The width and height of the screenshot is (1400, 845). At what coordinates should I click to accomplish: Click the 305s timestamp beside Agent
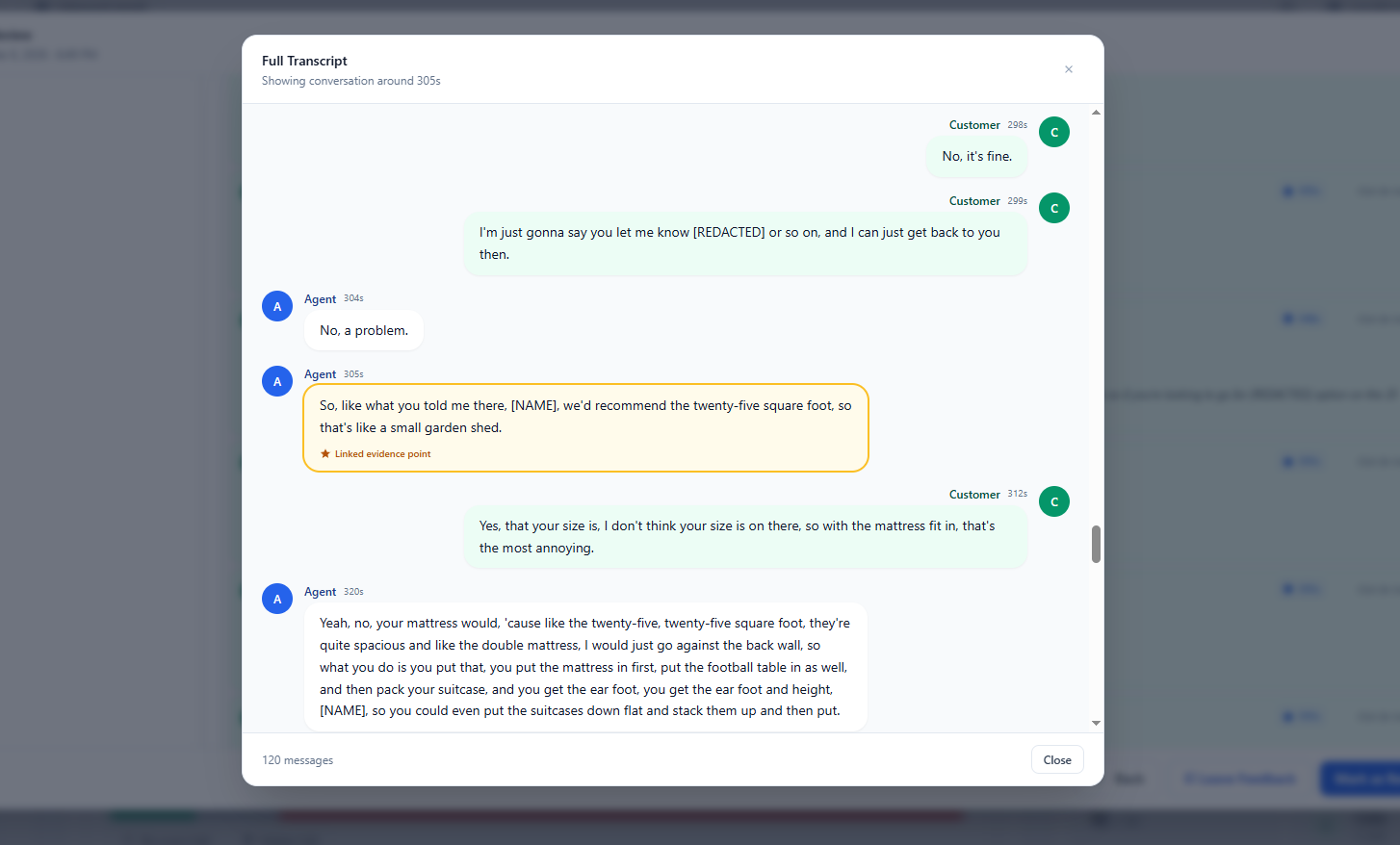[352, 374]
